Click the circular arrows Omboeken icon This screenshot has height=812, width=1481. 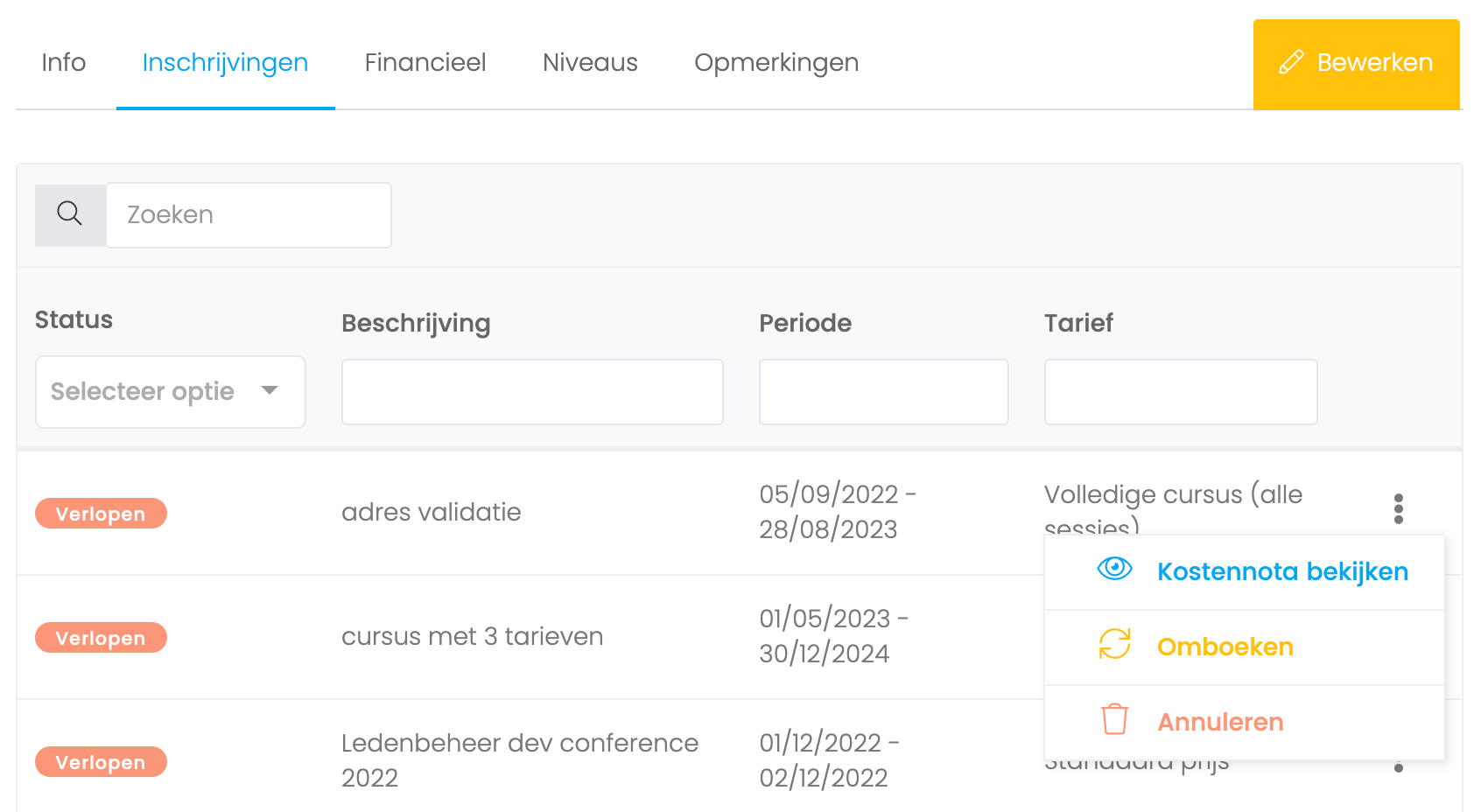[1114, 644]
